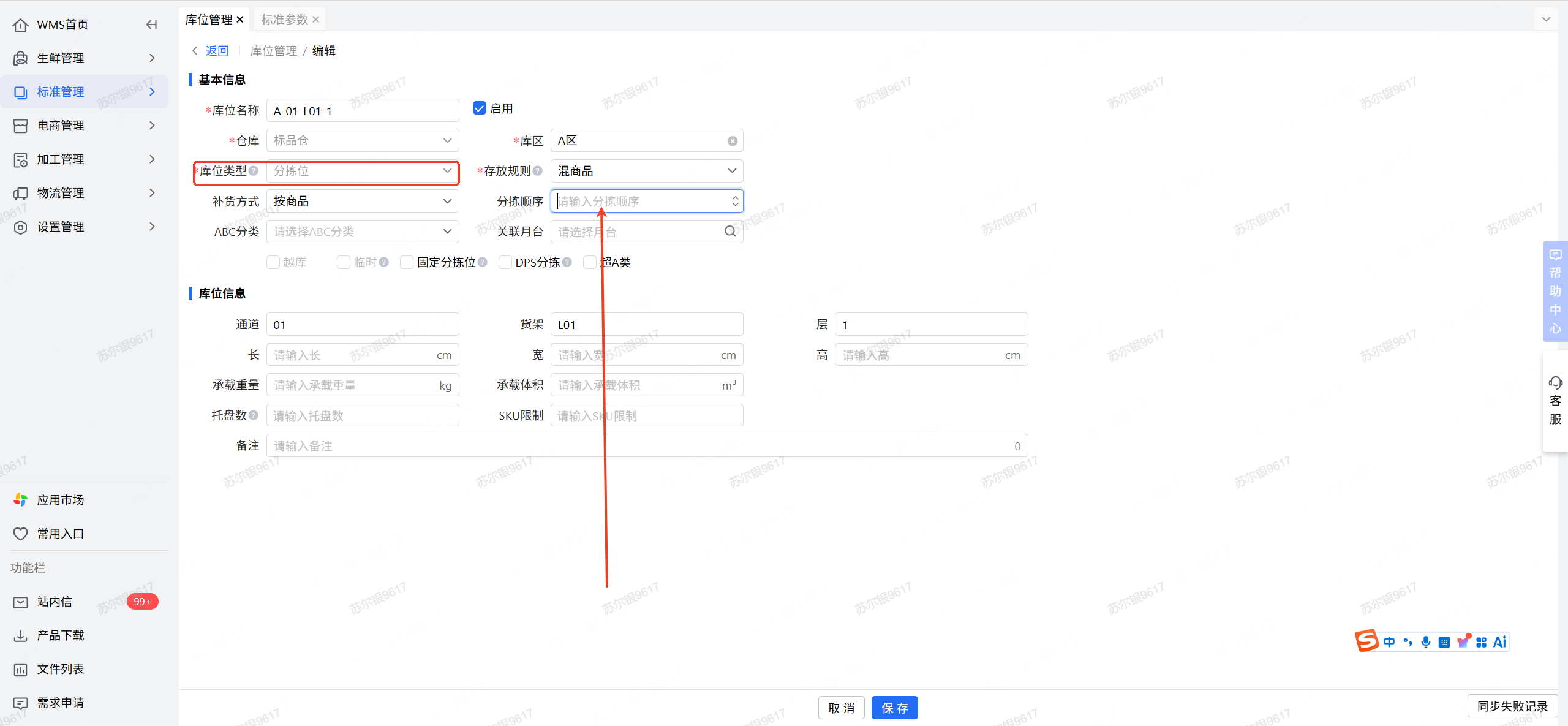Expand the 补货方式 dropdown
This screenshot has width=1568, height=726.
(x=362, y=201)
